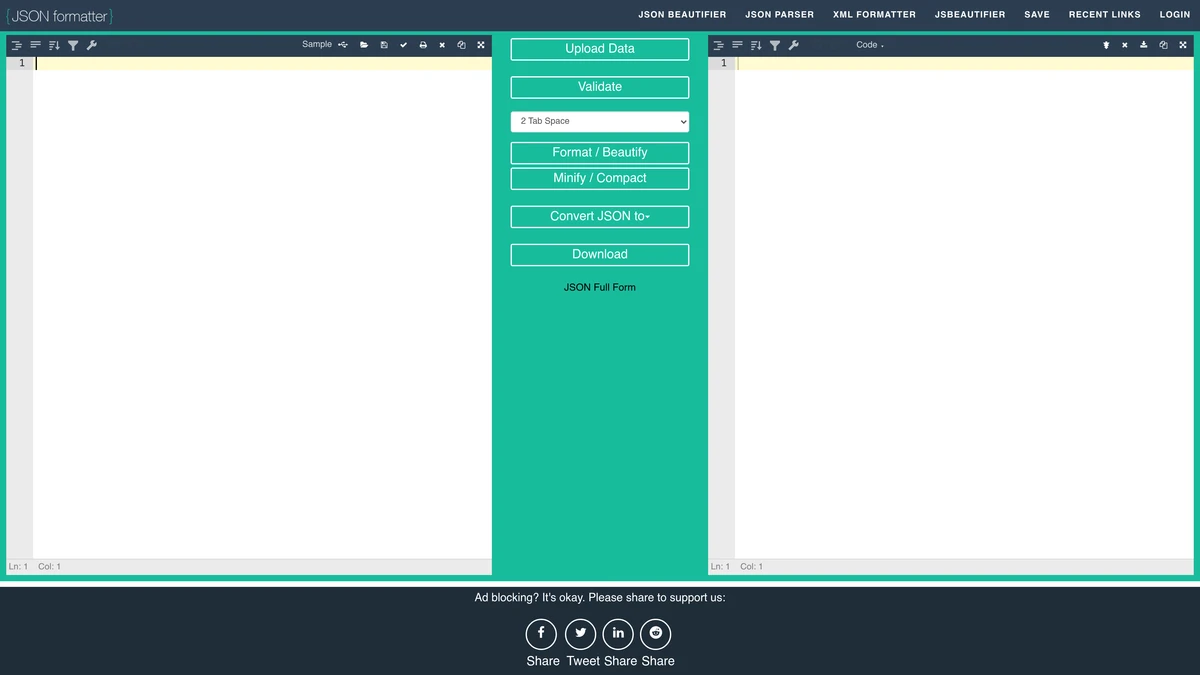Download output using the right panel download icon
The width and height of the screenshot is (1200, 675).
[x=1143, y=44]
